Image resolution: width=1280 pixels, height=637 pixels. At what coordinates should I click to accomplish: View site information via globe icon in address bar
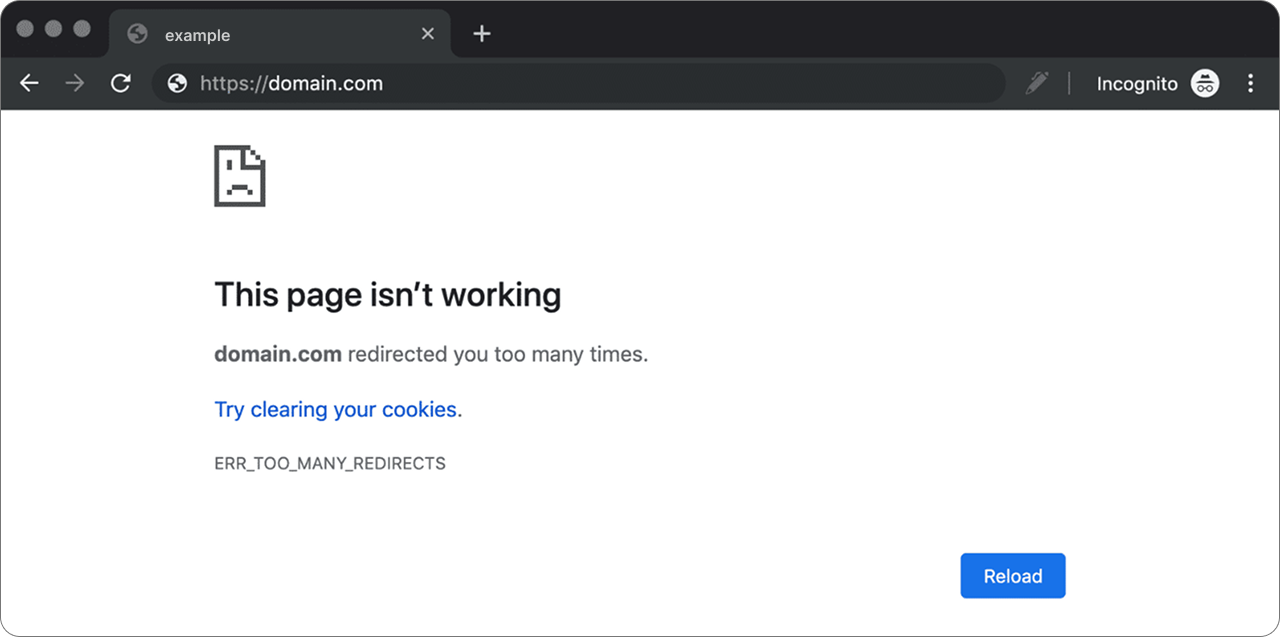(x=178, y=84)
